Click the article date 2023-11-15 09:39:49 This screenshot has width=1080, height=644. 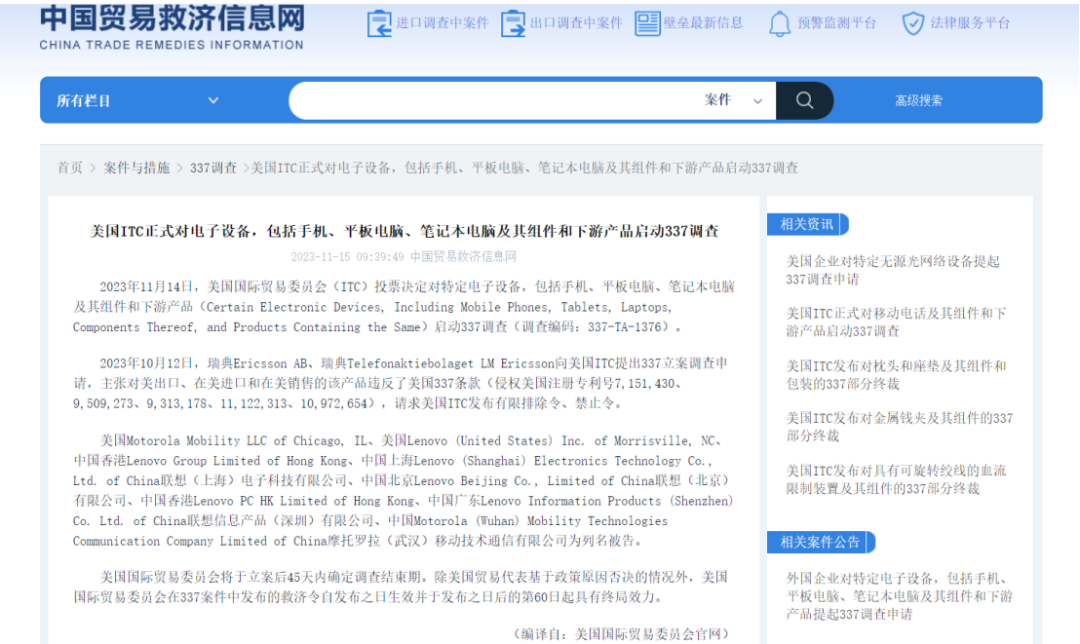[347, 257]
